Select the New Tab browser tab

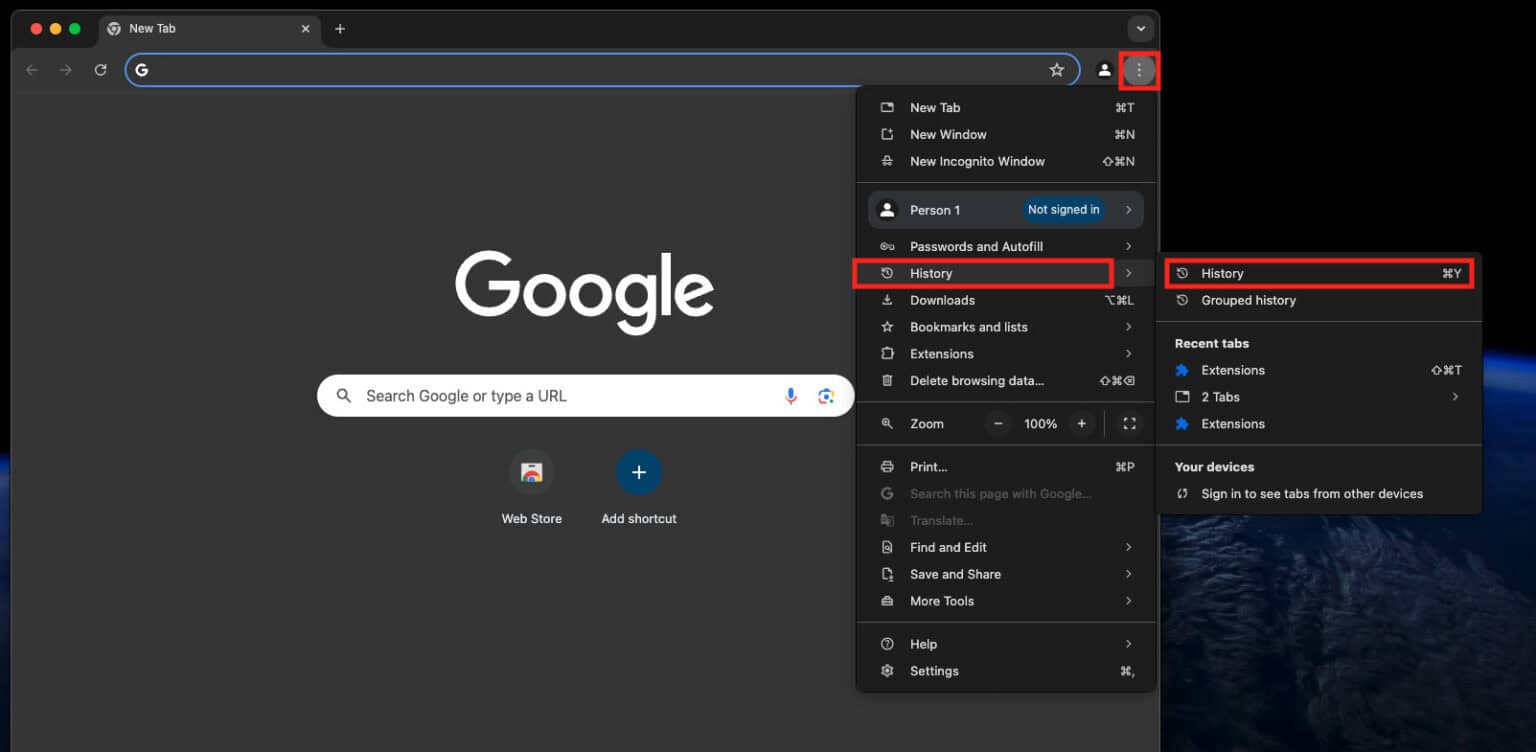click(x=200, y=28)
